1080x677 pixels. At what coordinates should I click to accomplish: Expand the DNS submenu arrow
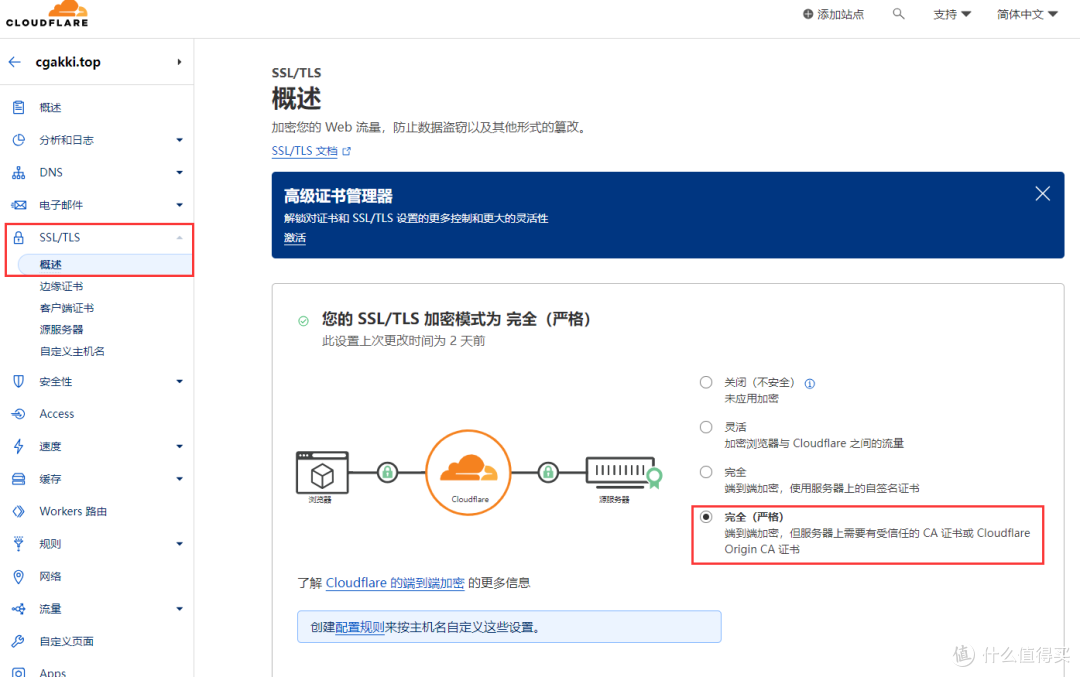point(179,172)
